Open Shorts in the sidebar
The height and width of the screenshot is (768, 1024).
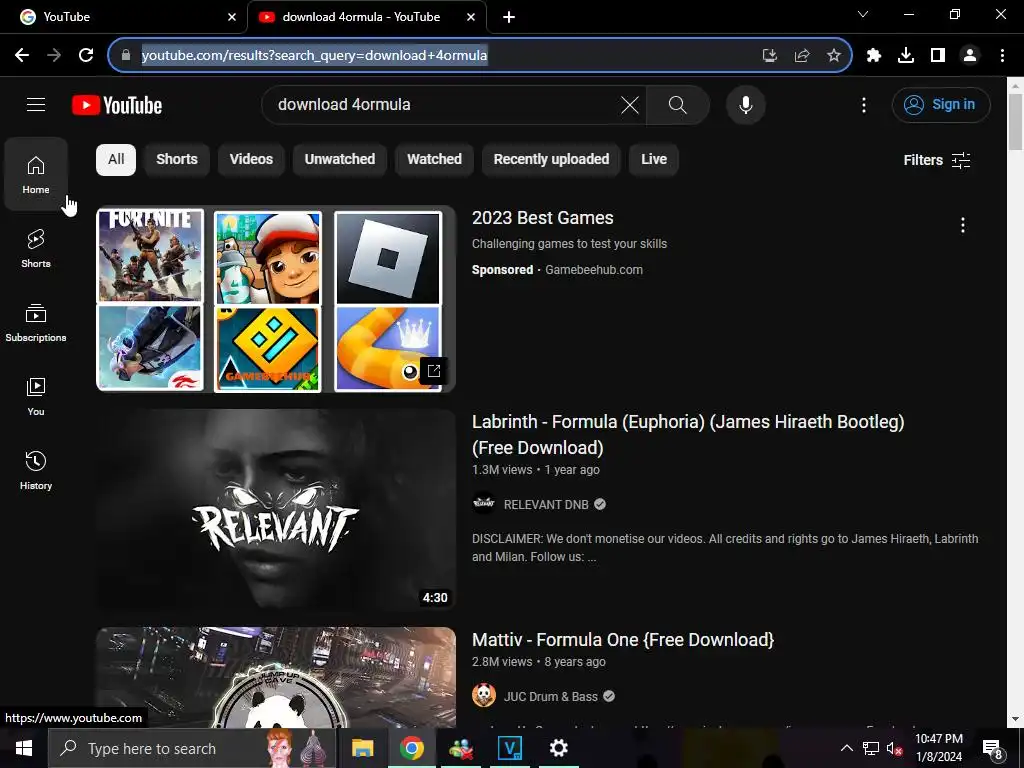click(36, 248)
